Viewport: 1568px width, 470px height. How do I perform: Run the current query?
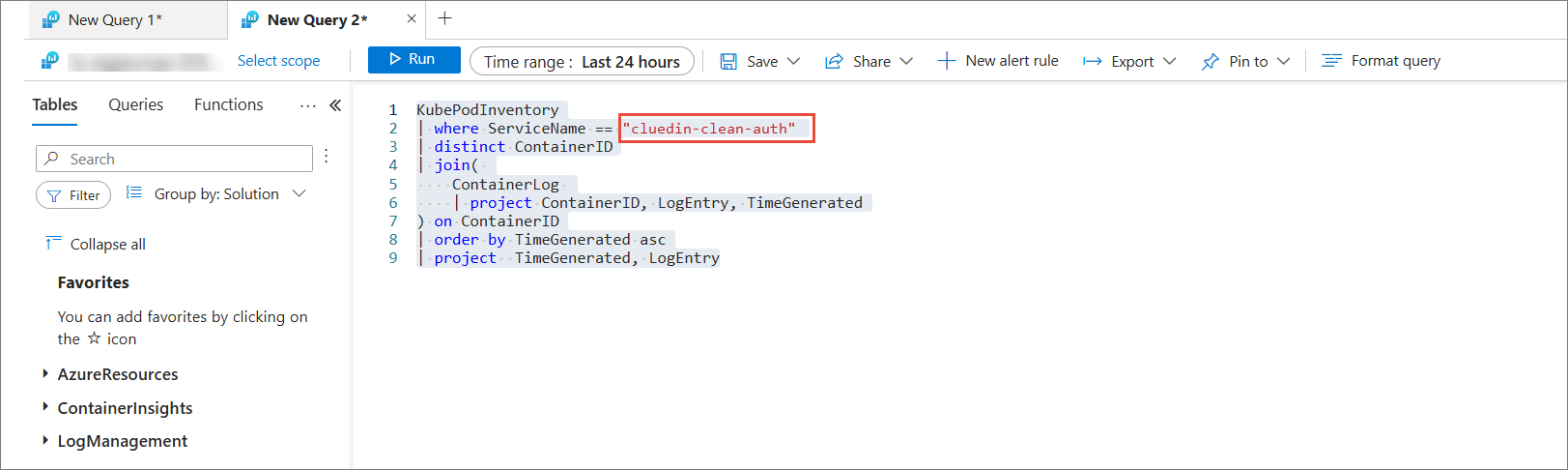[x=413, y=60]
